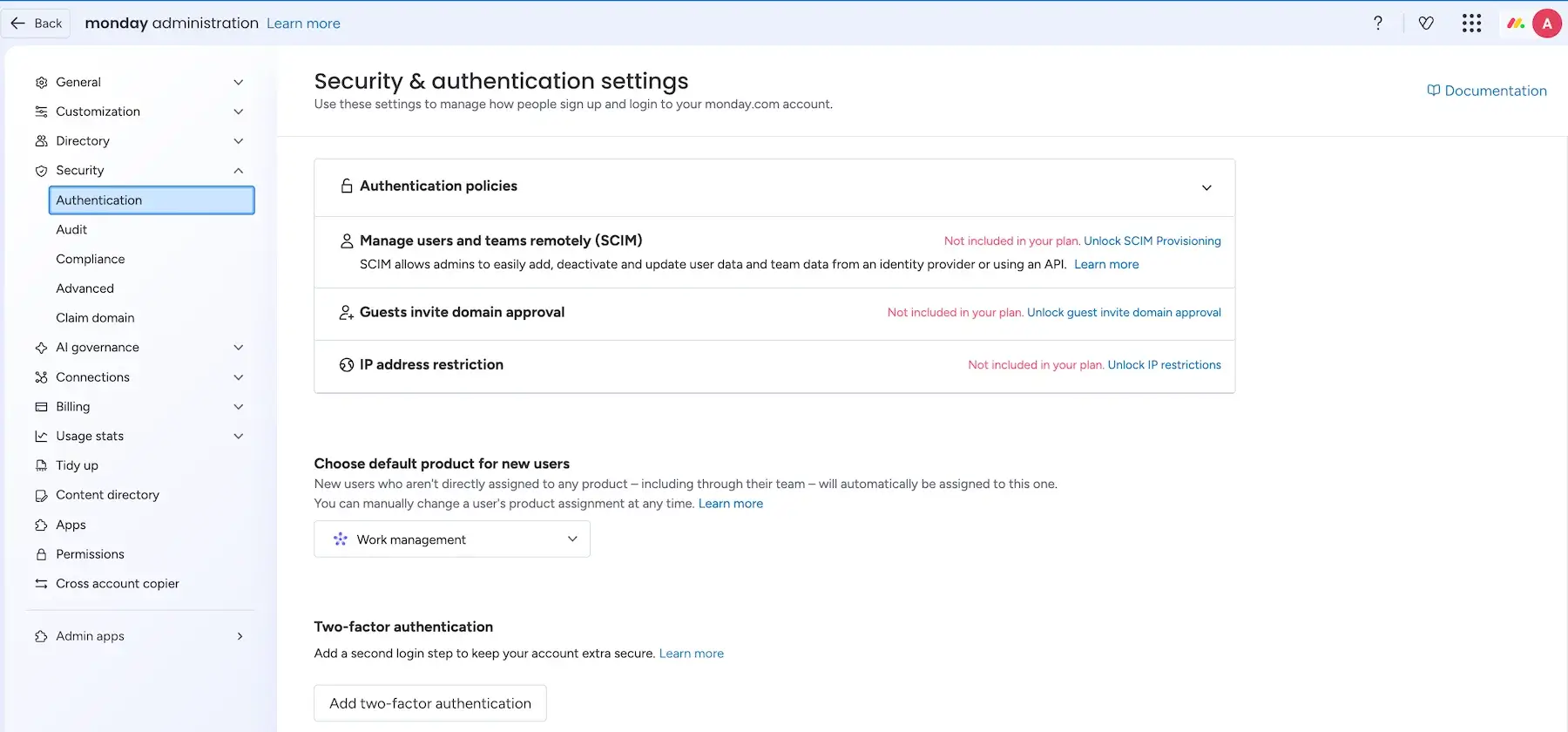Expand the Connections section chevron
This screenshot has width=1568, height=732.
pyautogui.click(x=239, y=377)
